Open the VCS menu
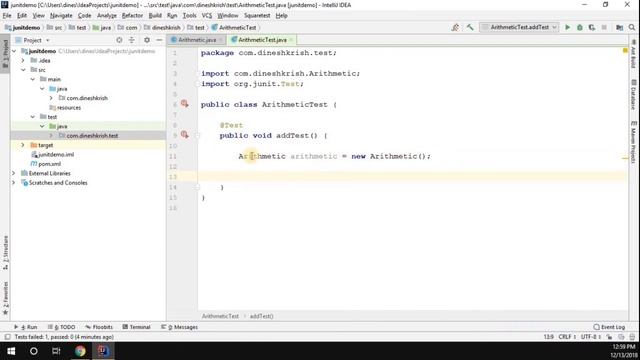The height and width of the screenshot is (360, 640). point(207,16)
